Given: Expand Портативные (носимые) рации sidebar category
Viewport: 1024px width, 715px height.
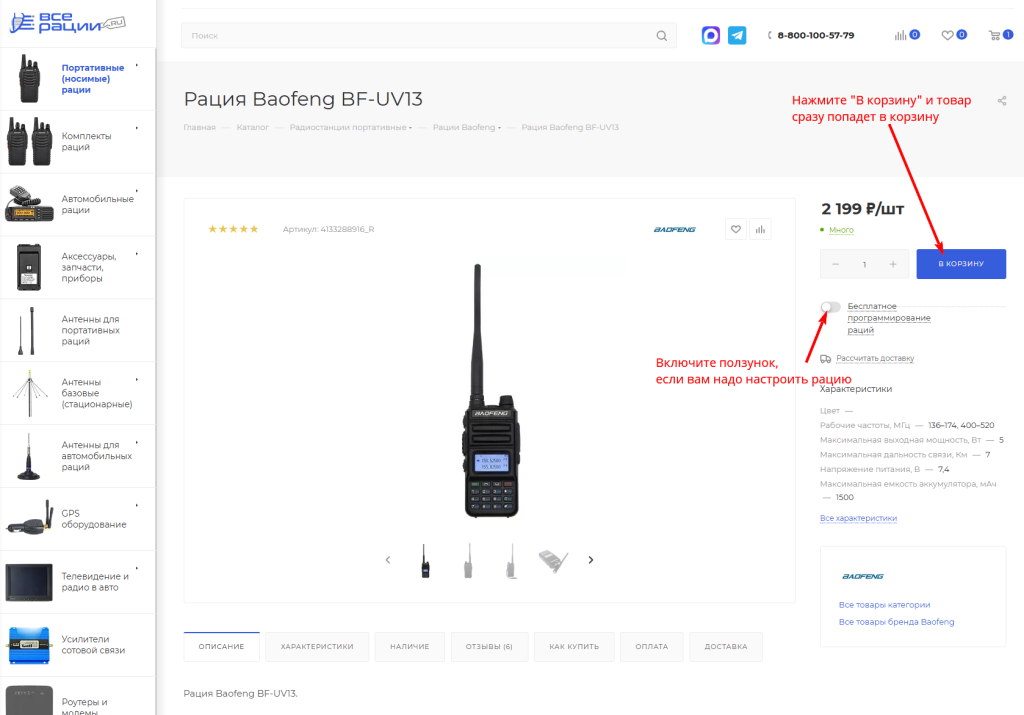Looking at the screenshot, I should click(x=136, y=66).
